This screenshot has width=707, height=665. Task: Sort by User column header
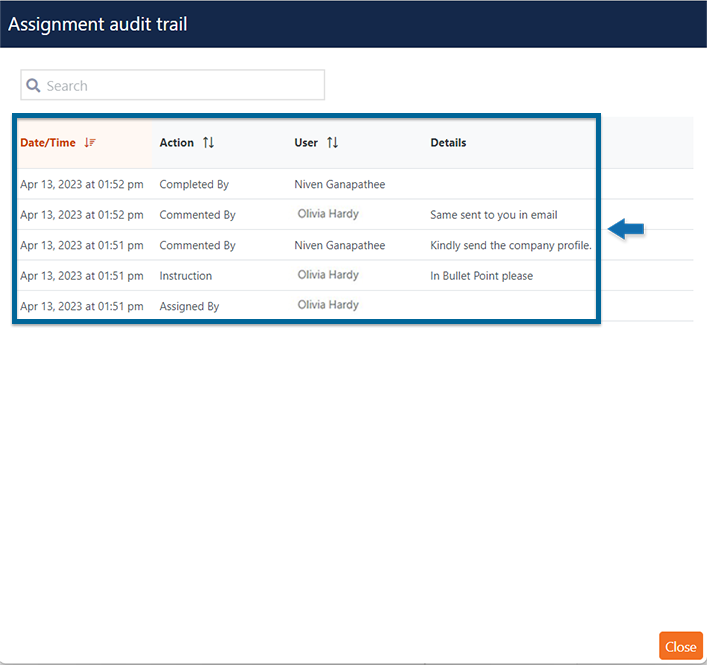click(306, 143)
